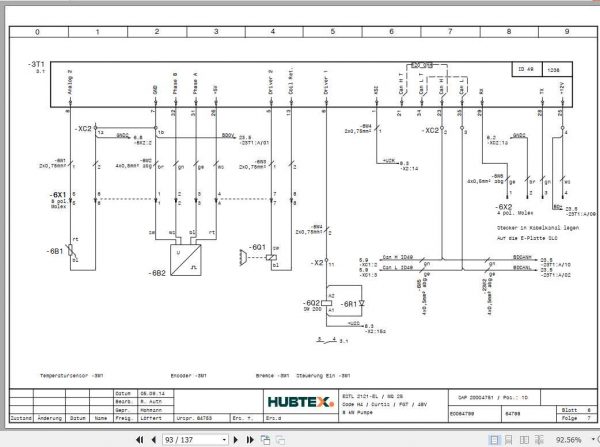
Task: Open the page number dropdown arrow
Action: pos(225,440)
